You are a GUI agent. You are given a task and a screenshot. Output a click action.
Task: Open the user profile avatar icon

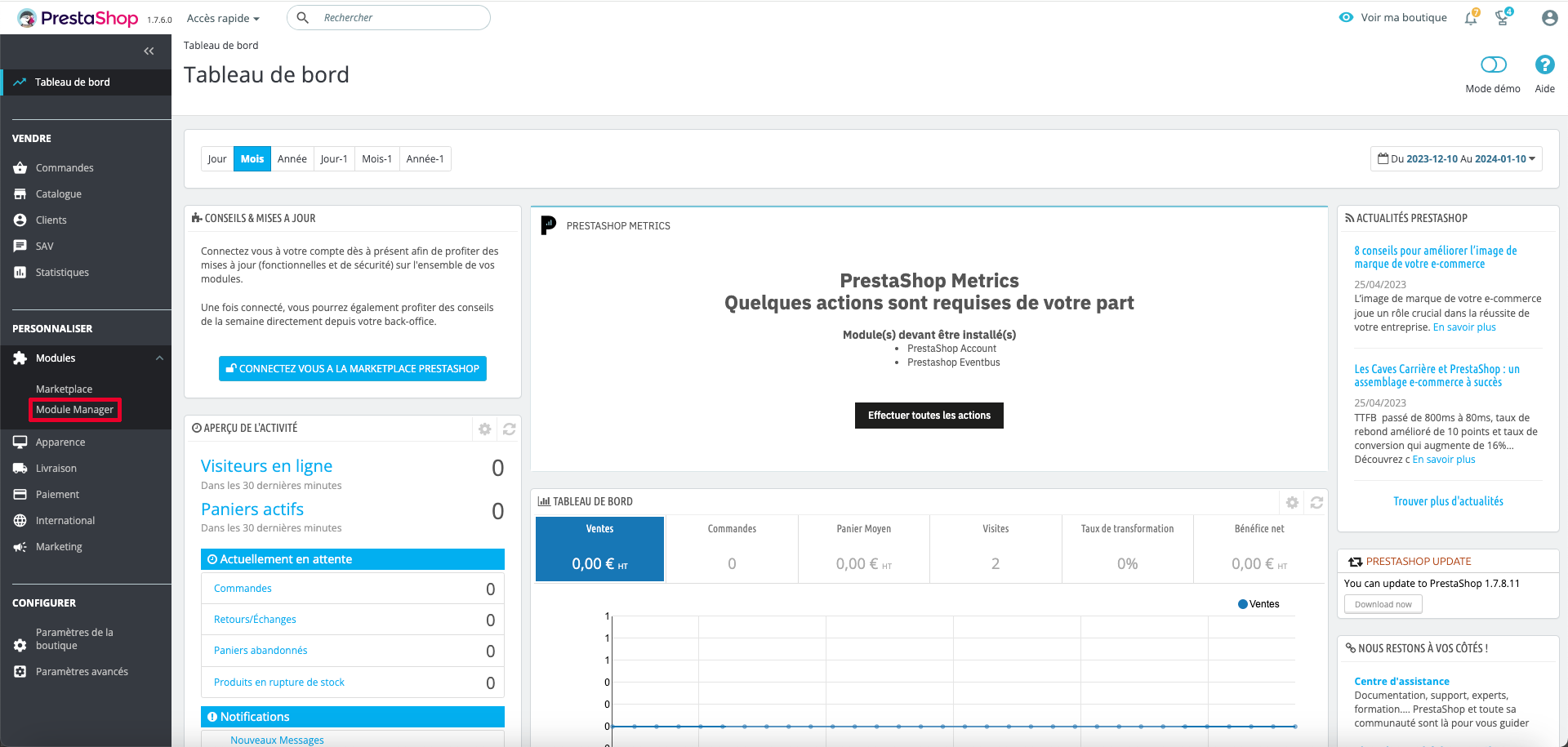tap(1549, 18)
